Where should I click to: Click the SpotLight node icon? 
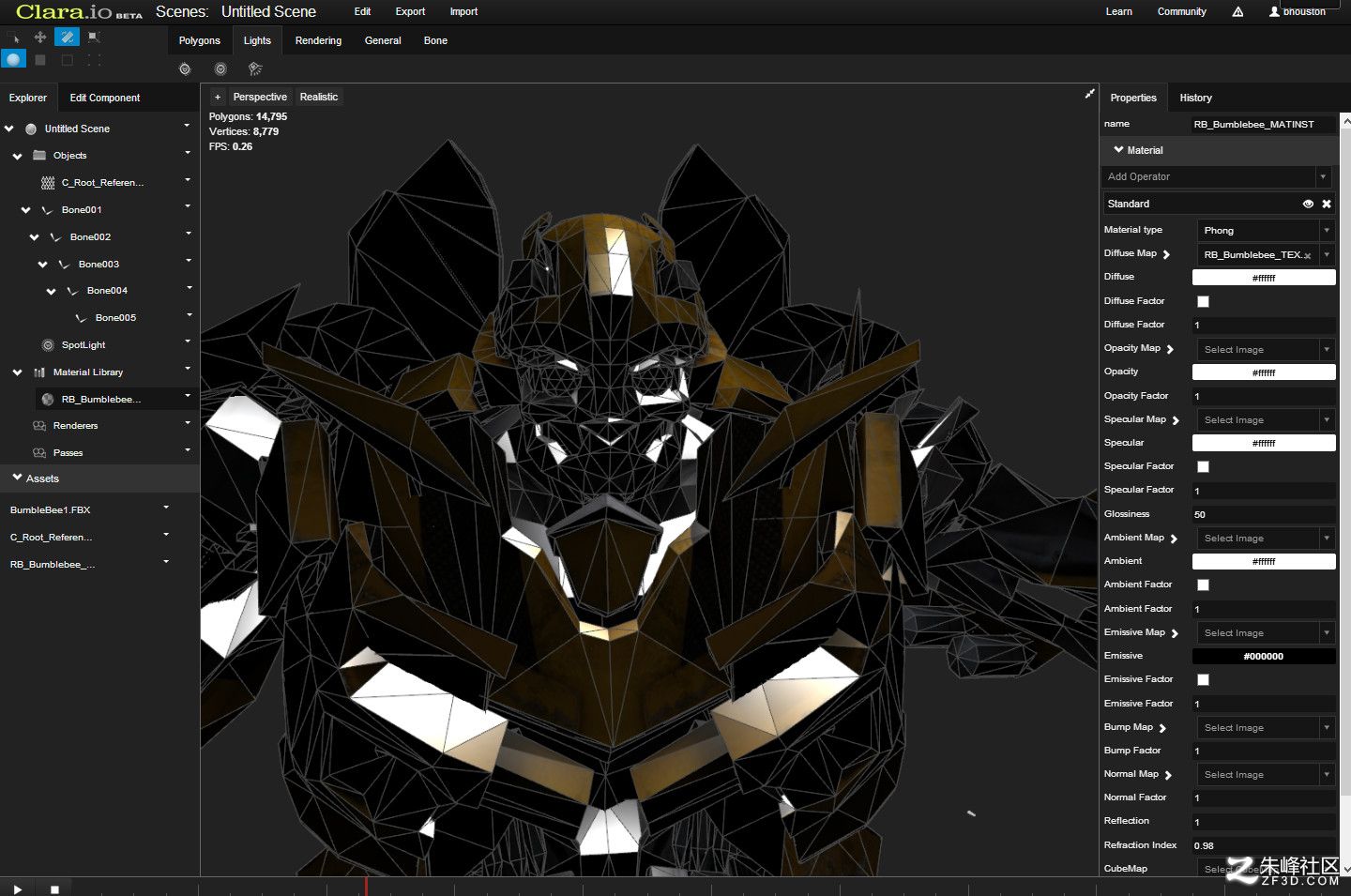(x=48, y=345)
